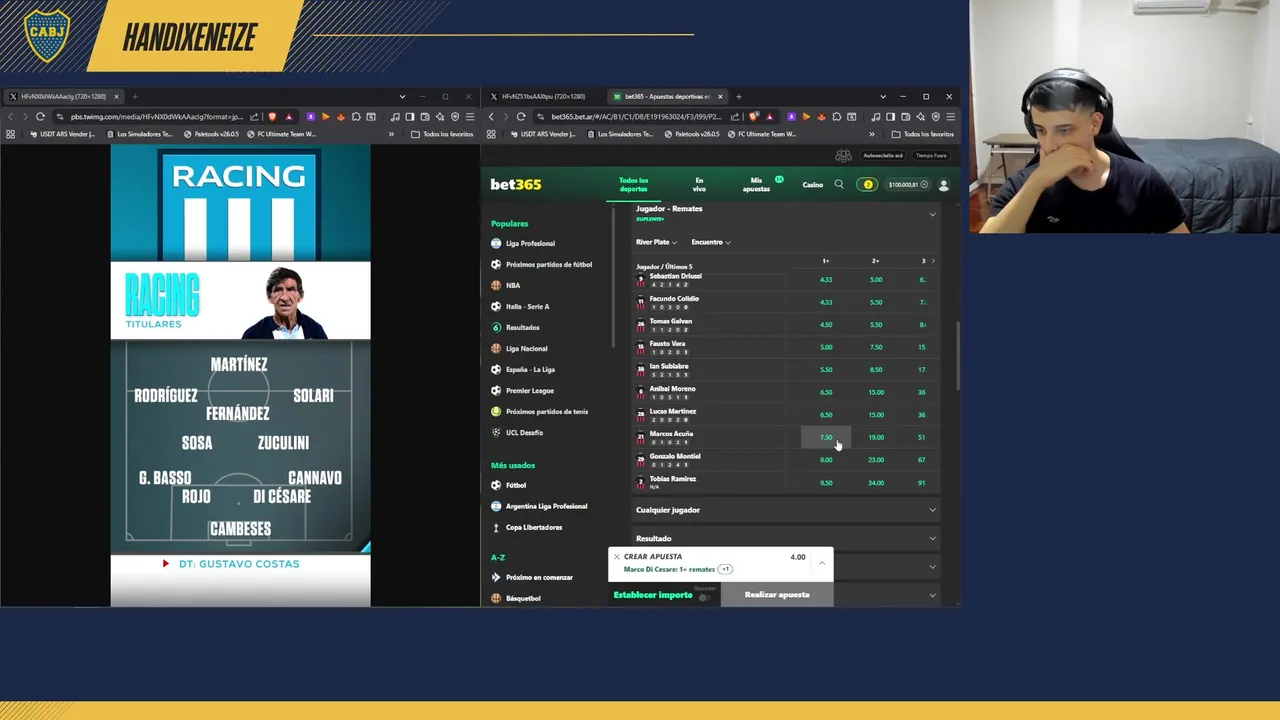Open the River Plate team dropdown
This screenshot has height=720, width=1280.
656,242
